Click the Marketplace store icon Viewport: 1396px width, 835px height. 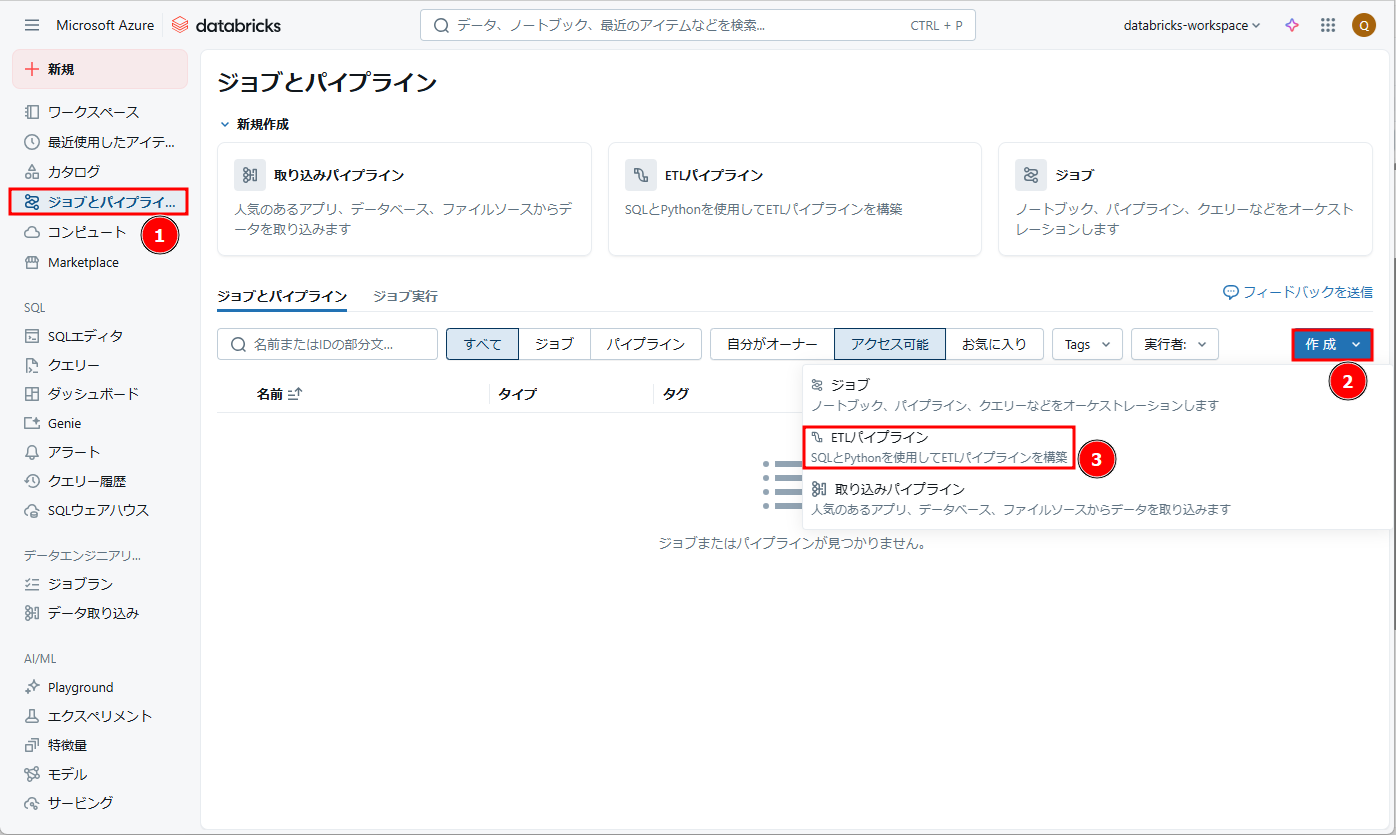32,262
